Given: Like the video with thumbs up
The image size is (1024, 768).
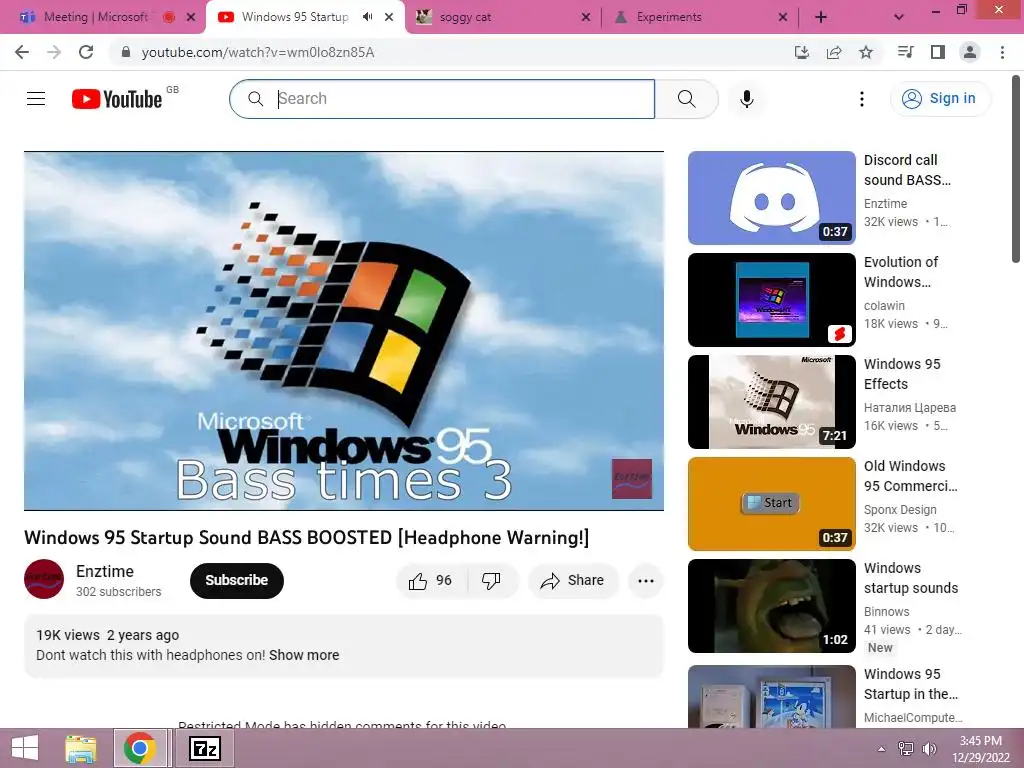Looking at the screenshot, I should (x=431, y=581).
